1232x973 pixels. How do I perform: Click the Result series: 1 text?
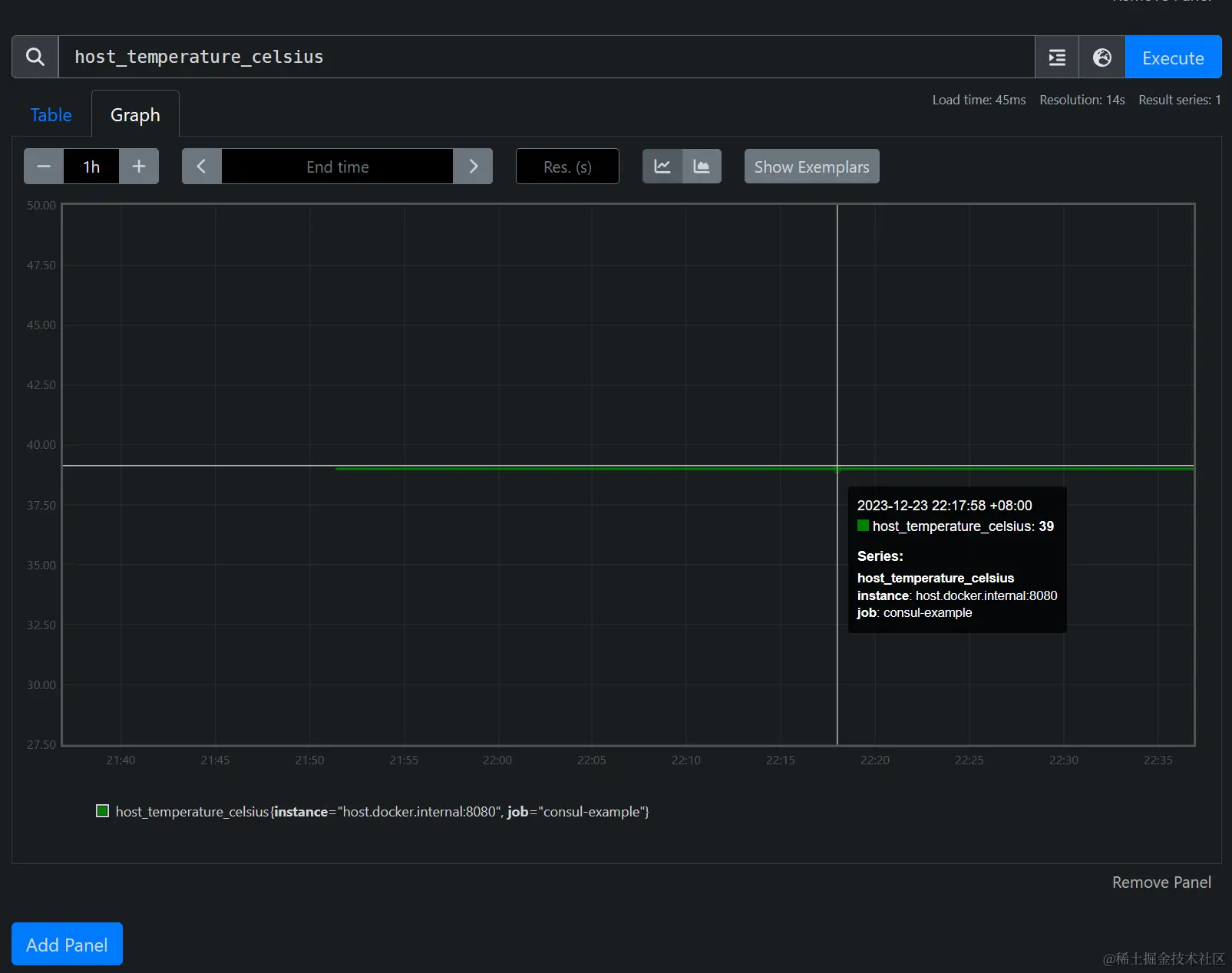click(1180, 100)
